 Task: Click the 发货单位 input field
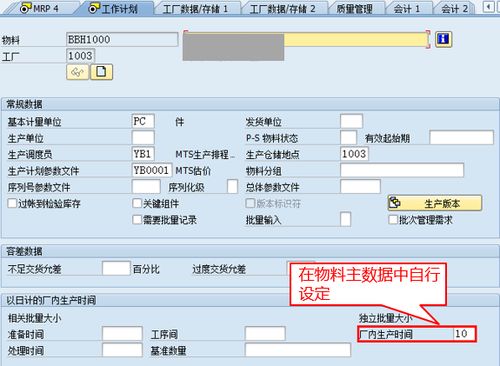(x=351, y=121)
